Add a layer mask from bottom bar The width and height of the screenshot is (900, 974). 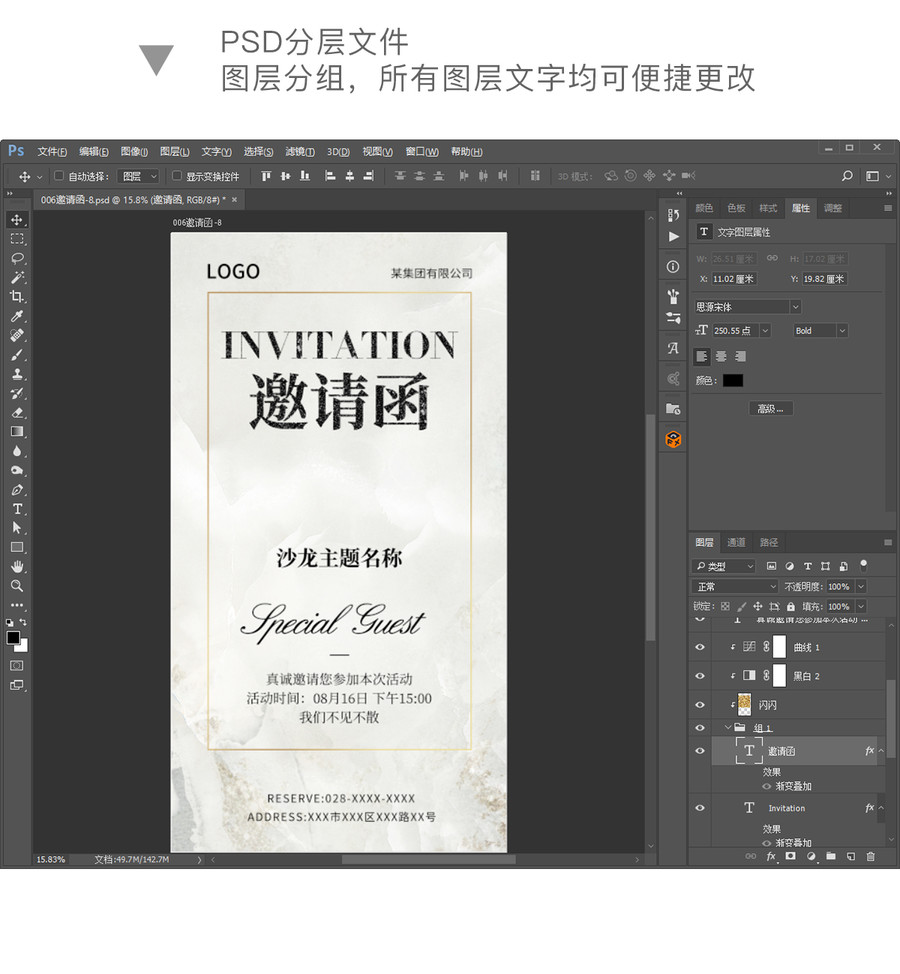(x=790, y=856)
